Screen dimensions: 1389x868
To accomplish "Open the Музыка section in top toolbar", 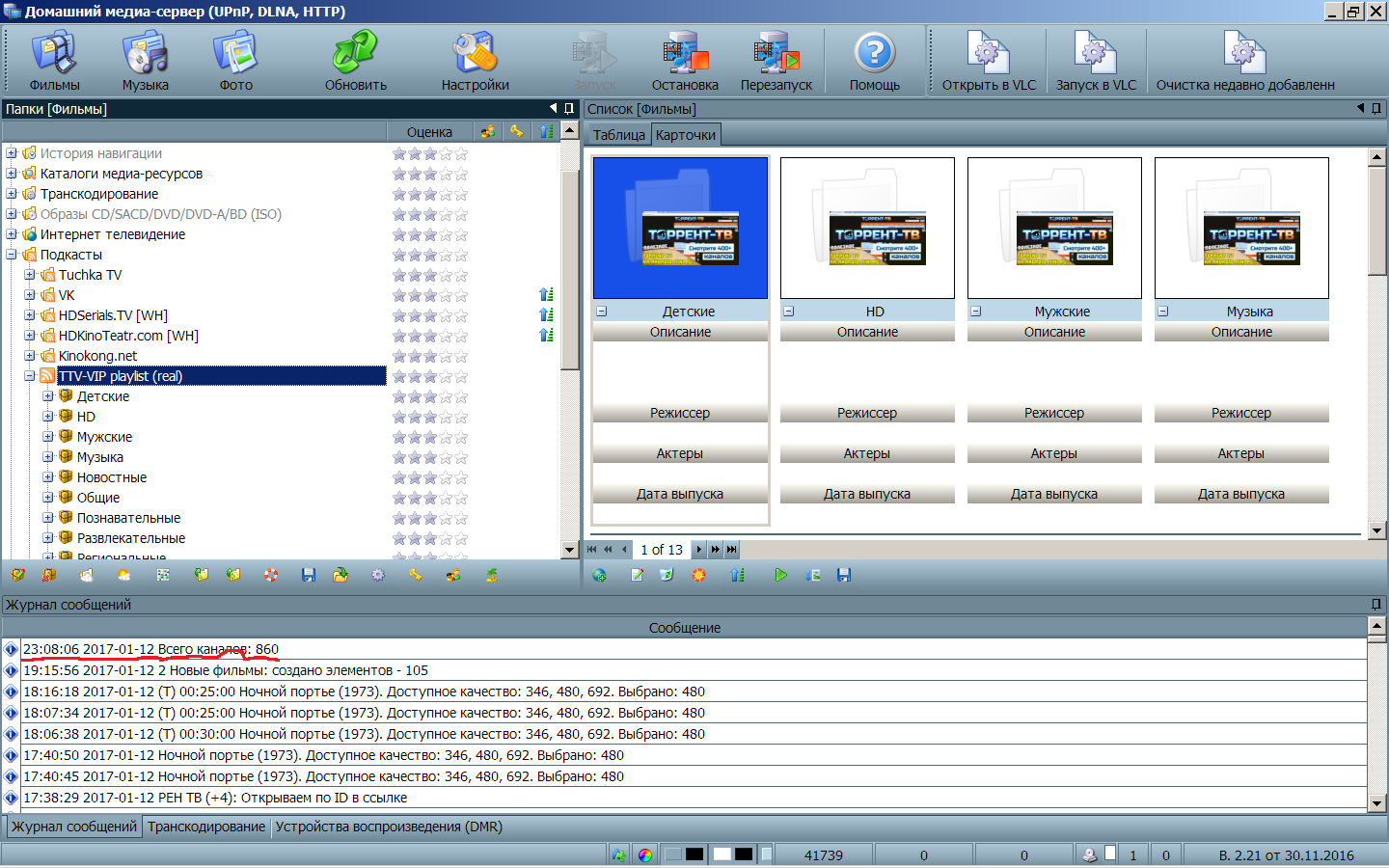I will (x=145, y=62).
